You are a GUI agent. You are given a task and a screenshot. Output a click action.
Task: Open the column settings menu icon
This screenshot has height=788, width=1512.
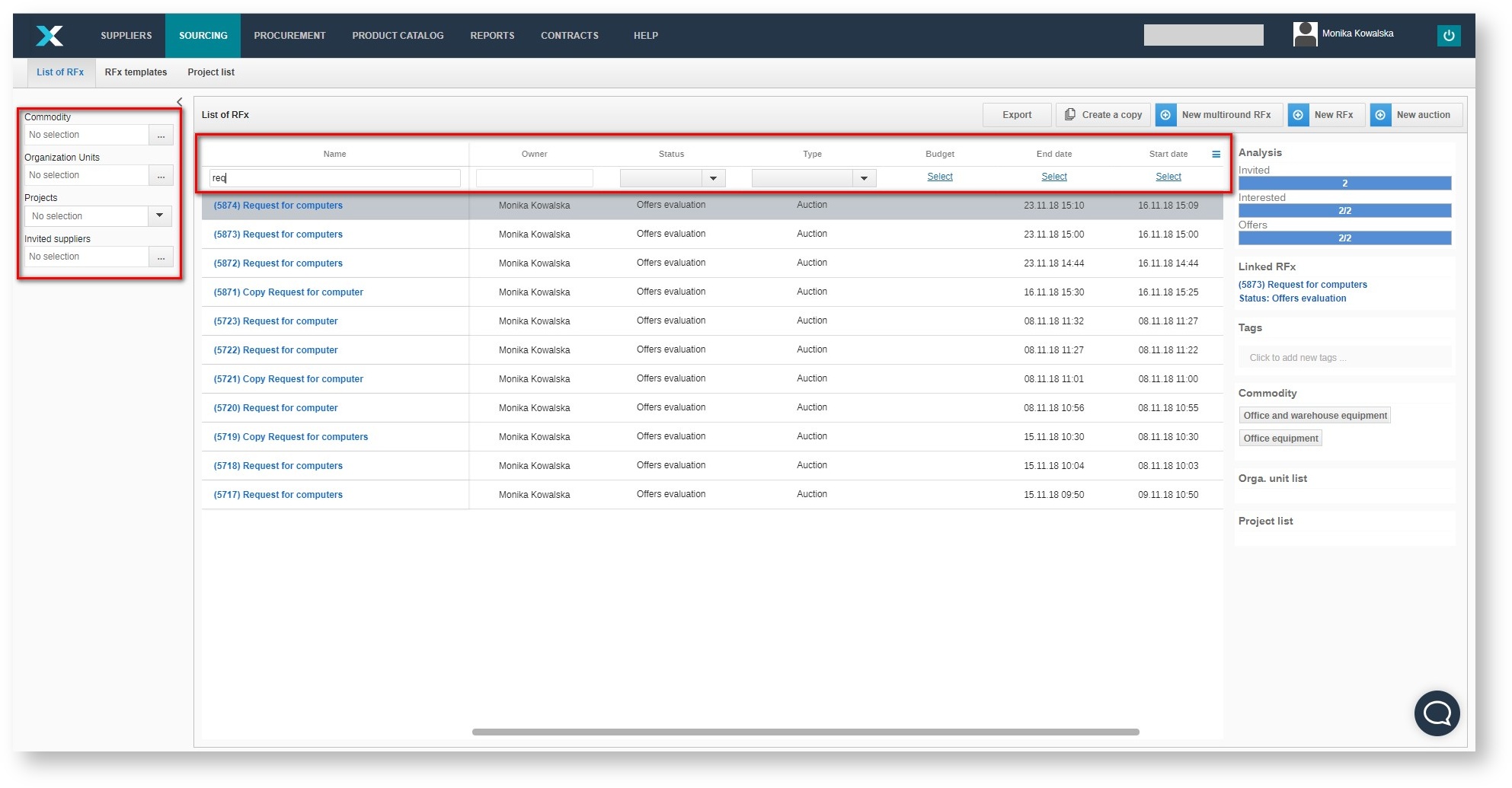(1216, 155)
